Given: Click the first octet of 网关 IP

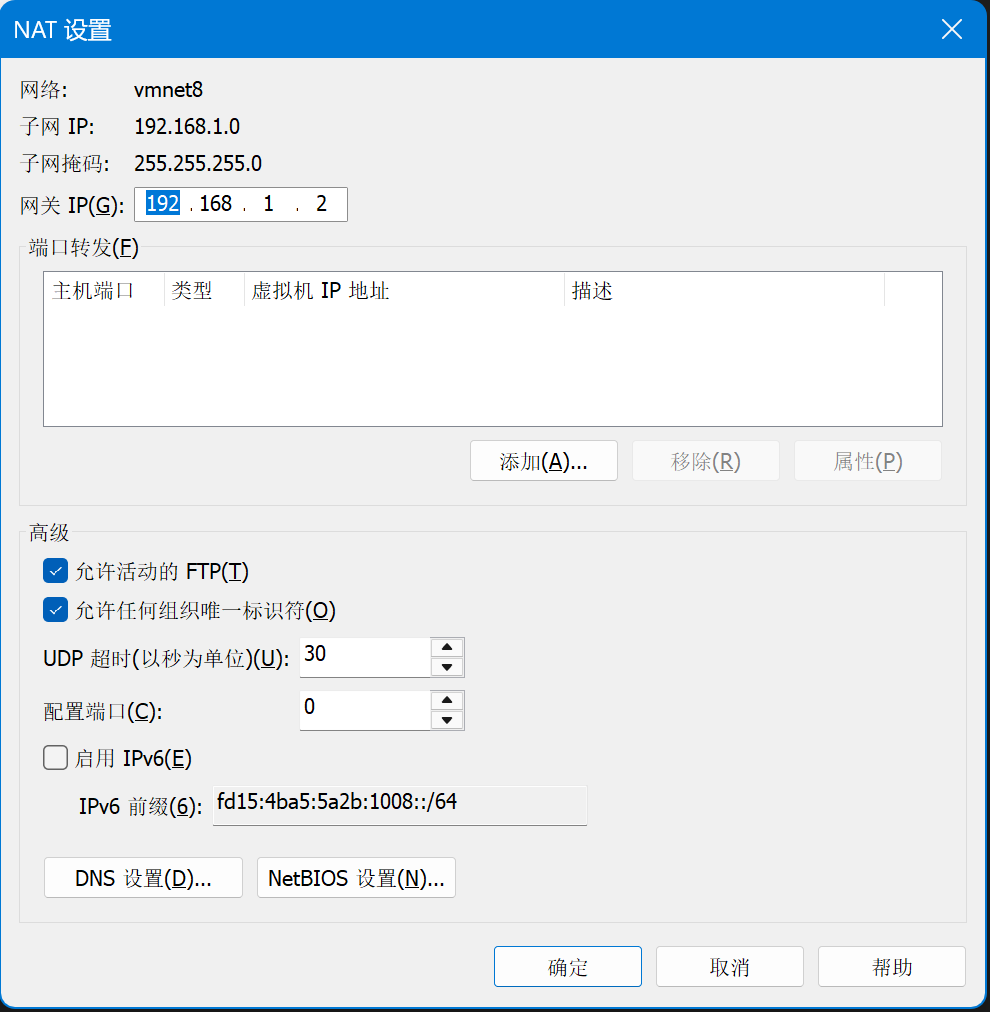Looking at the screenshot, I should pyautogui.click(x=162, y=204).
